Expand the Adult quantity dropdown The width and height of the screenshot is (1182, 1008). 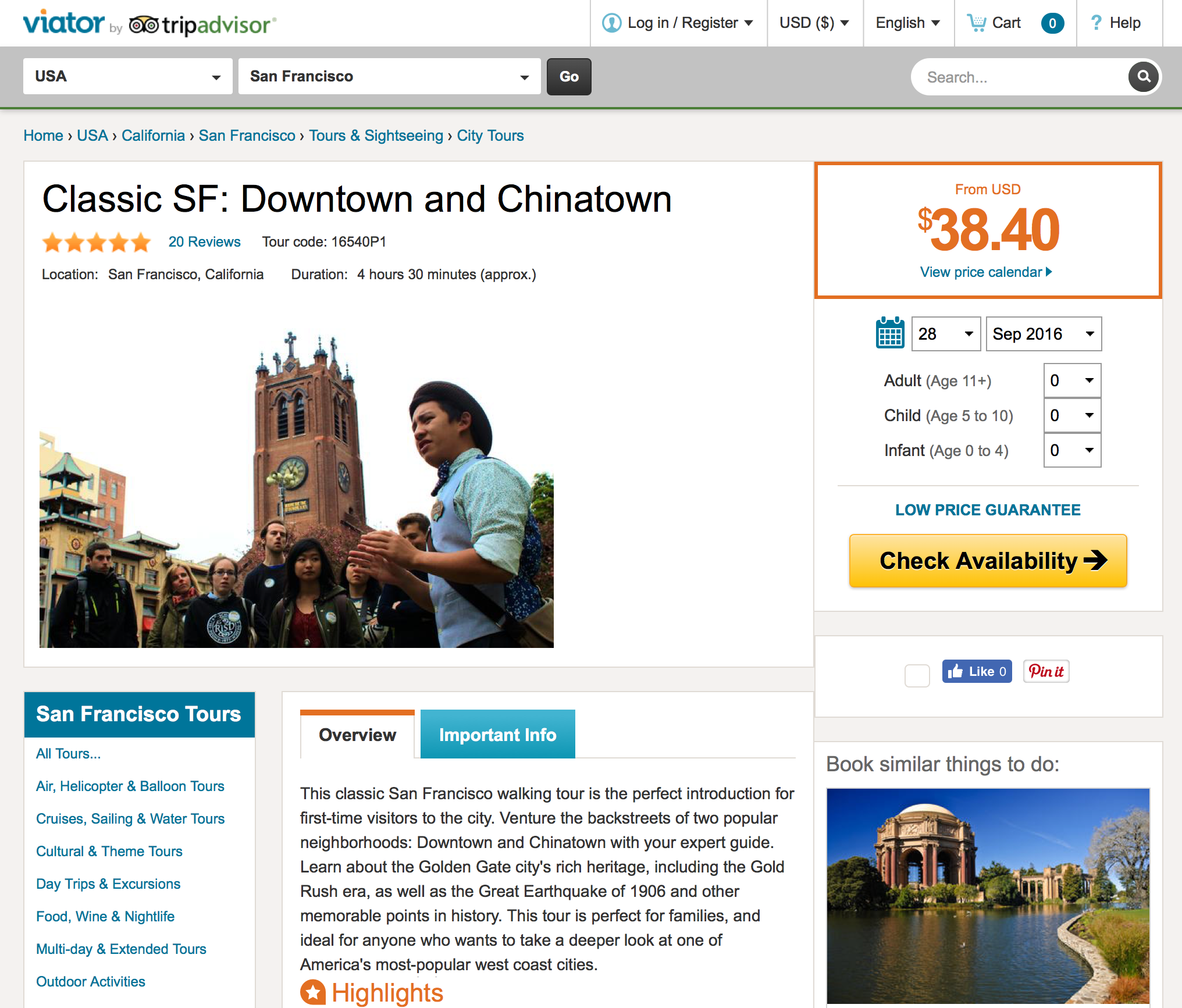pyautogui.click(x=1072, y=380)
